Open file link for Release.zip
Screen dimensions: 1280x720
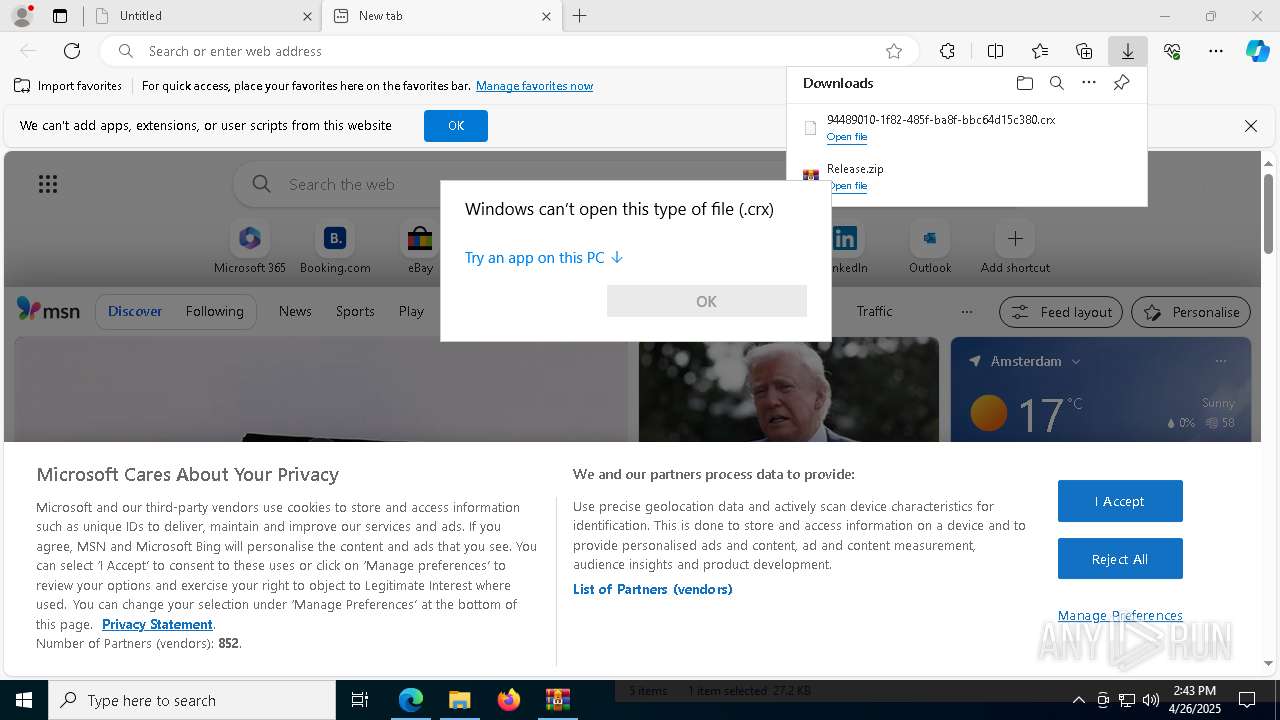(x=848, y=186)
